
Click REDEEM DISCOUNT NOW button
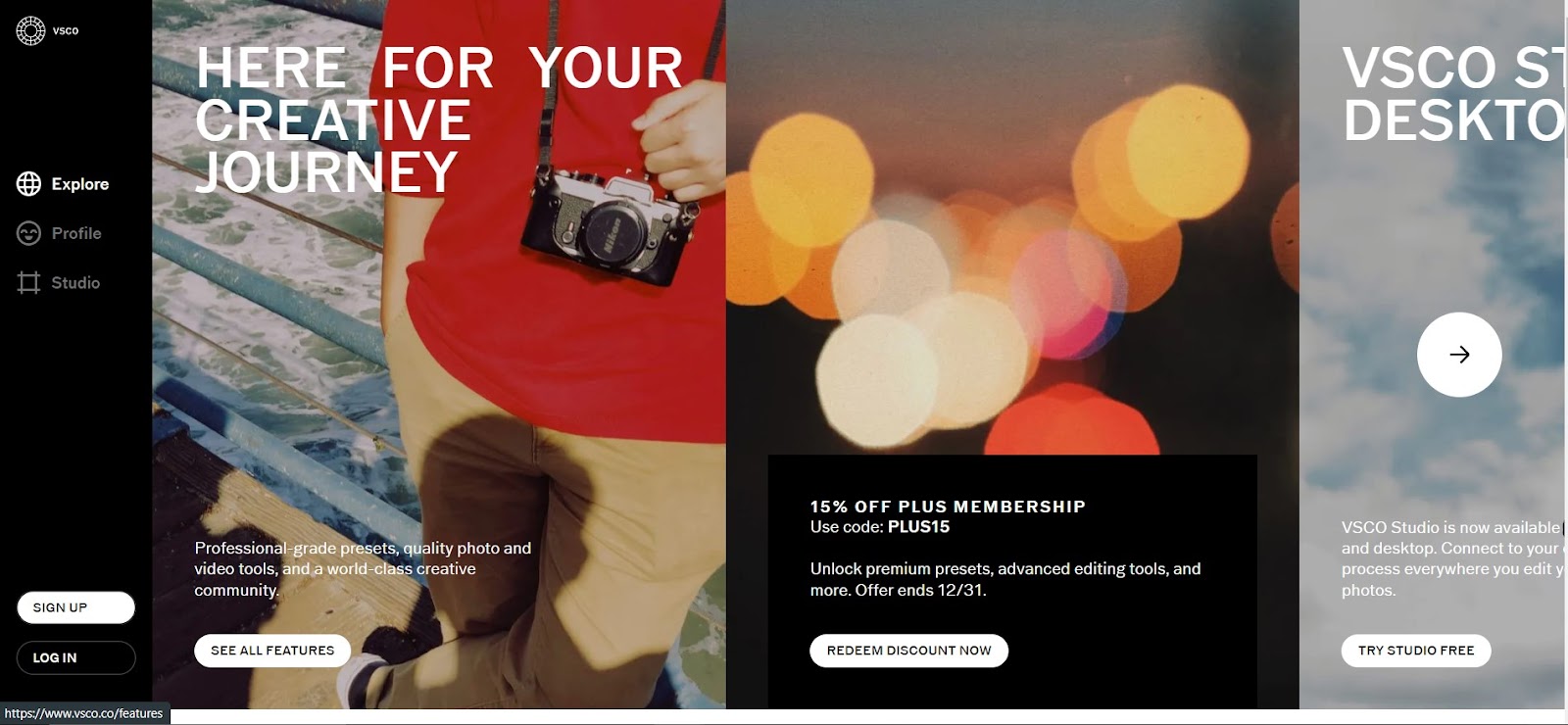[x=908, y=651]
